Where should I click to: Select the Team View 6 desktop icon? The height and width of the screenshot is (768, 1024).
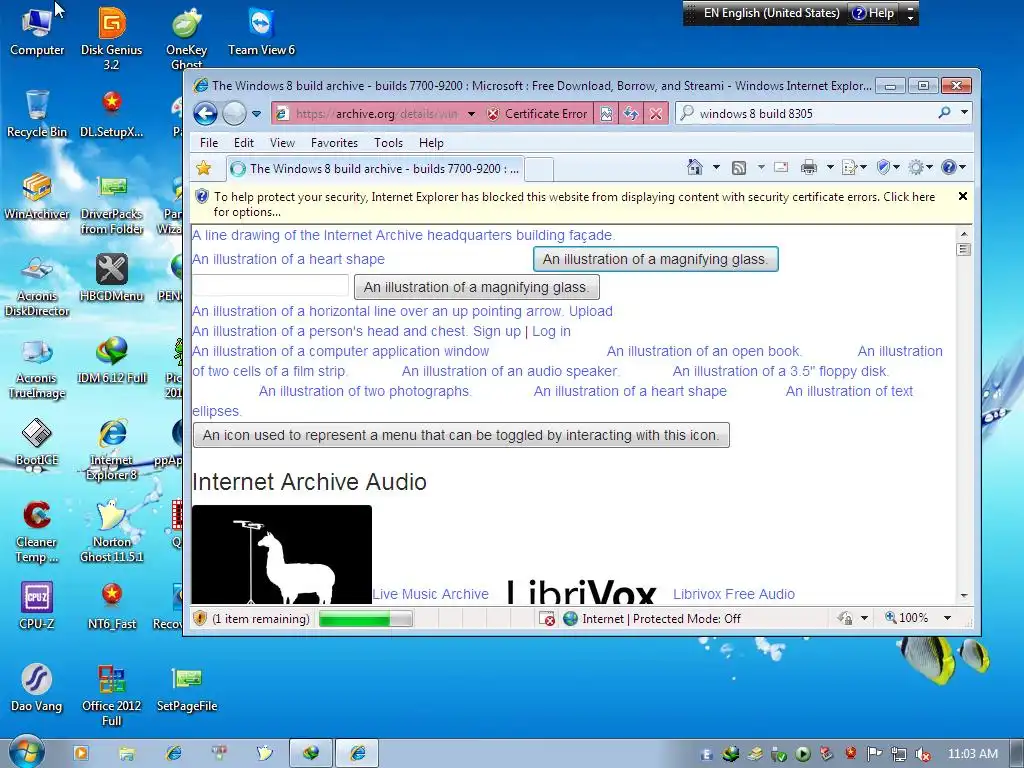[x=261, y=32]
